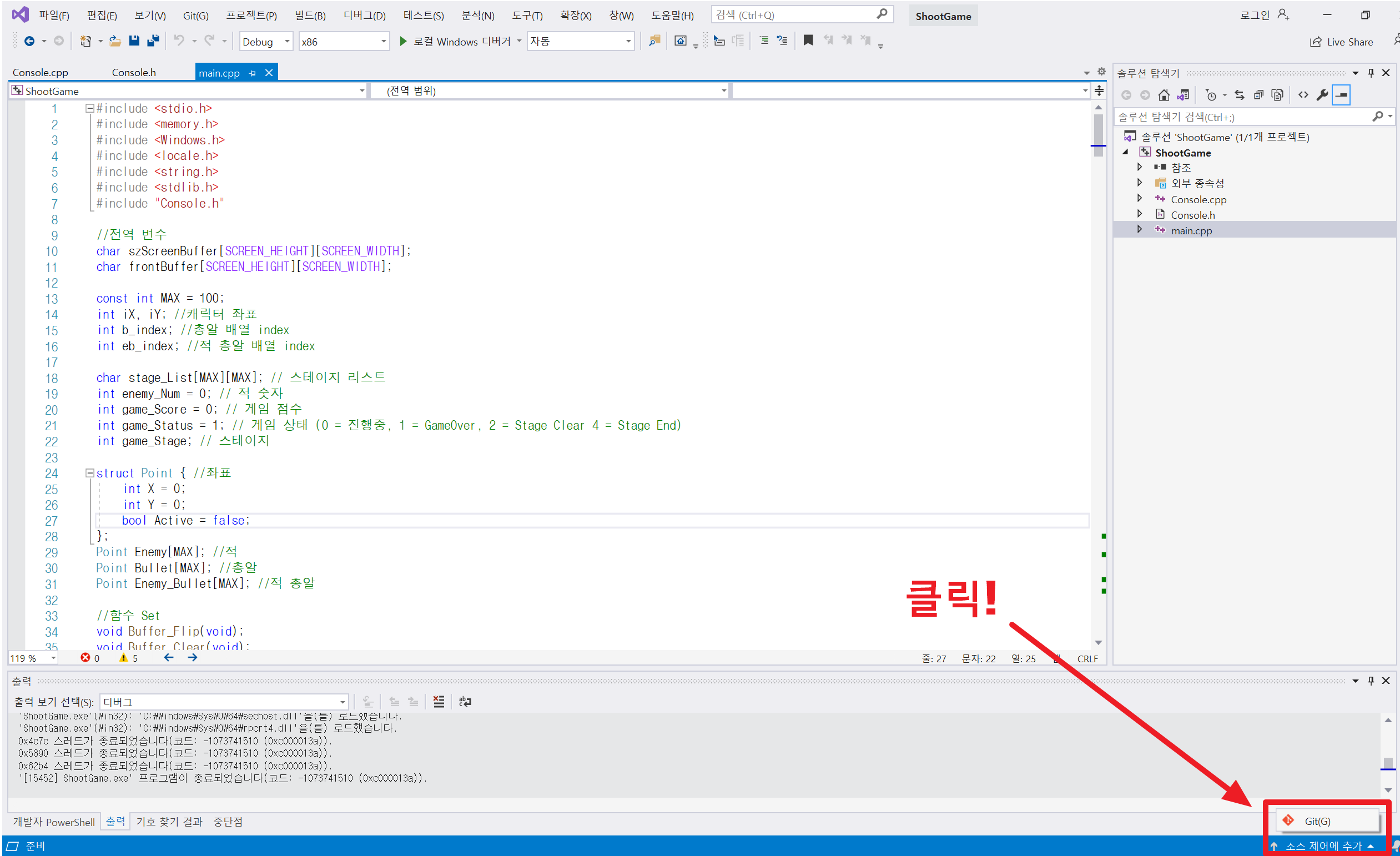The width and height of the screenshot is (1400, 856).
Task: Click the Save All toolbar icon
Action: [x=153, y=41]
